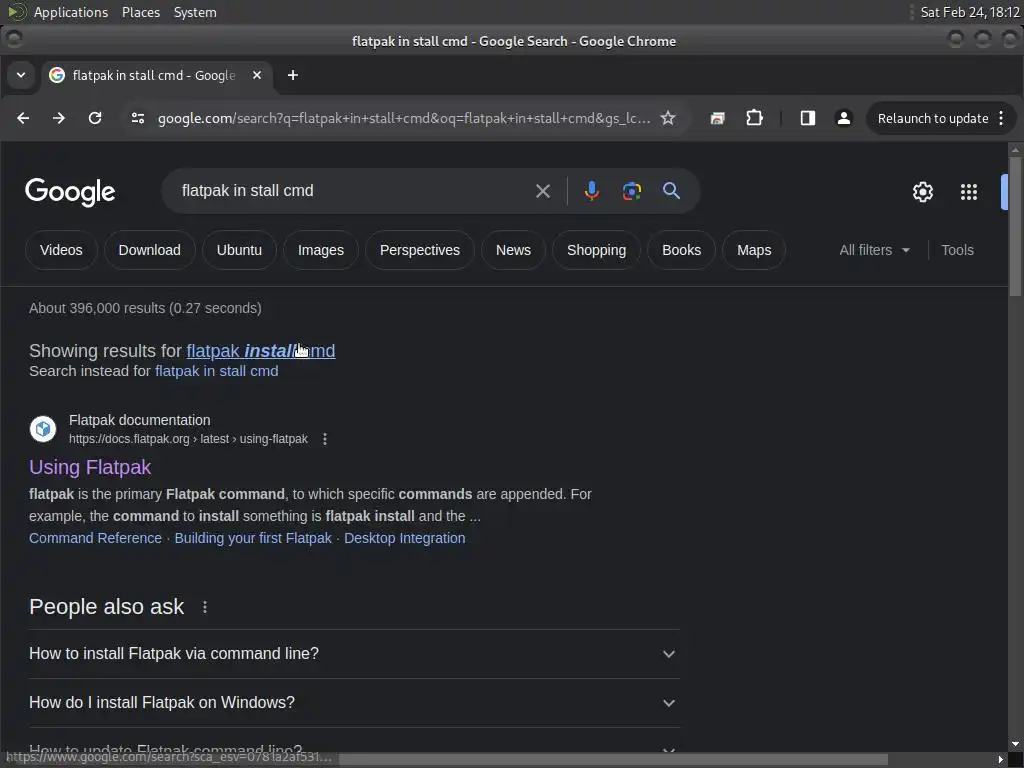Start voice search with microphone

[x=592, y=191]
